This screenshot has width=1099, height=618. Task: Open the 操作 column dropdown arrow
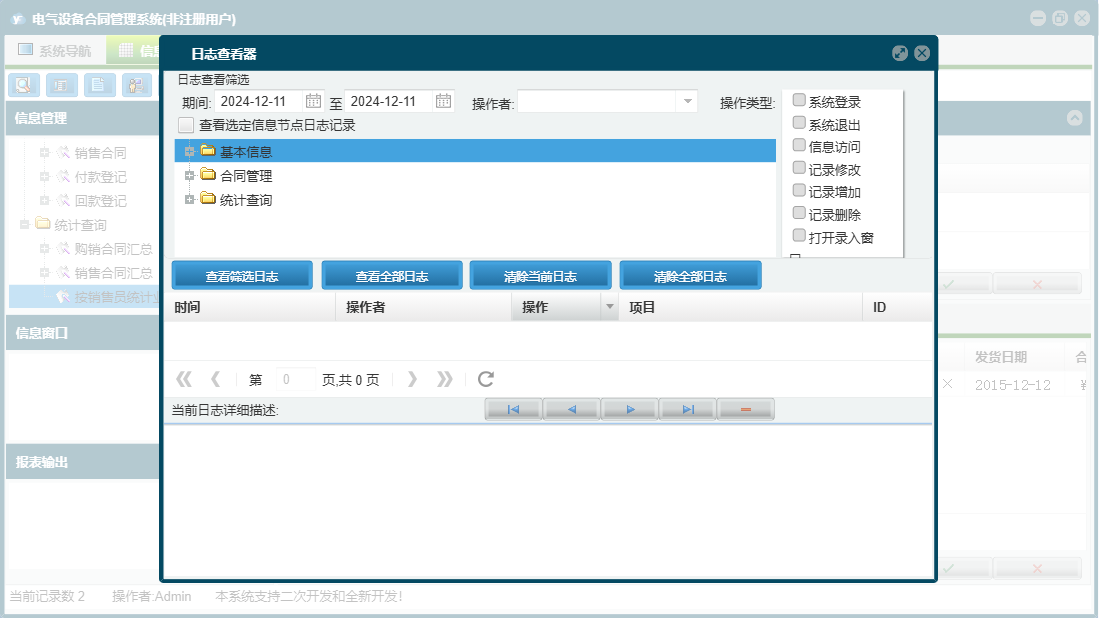609,307
